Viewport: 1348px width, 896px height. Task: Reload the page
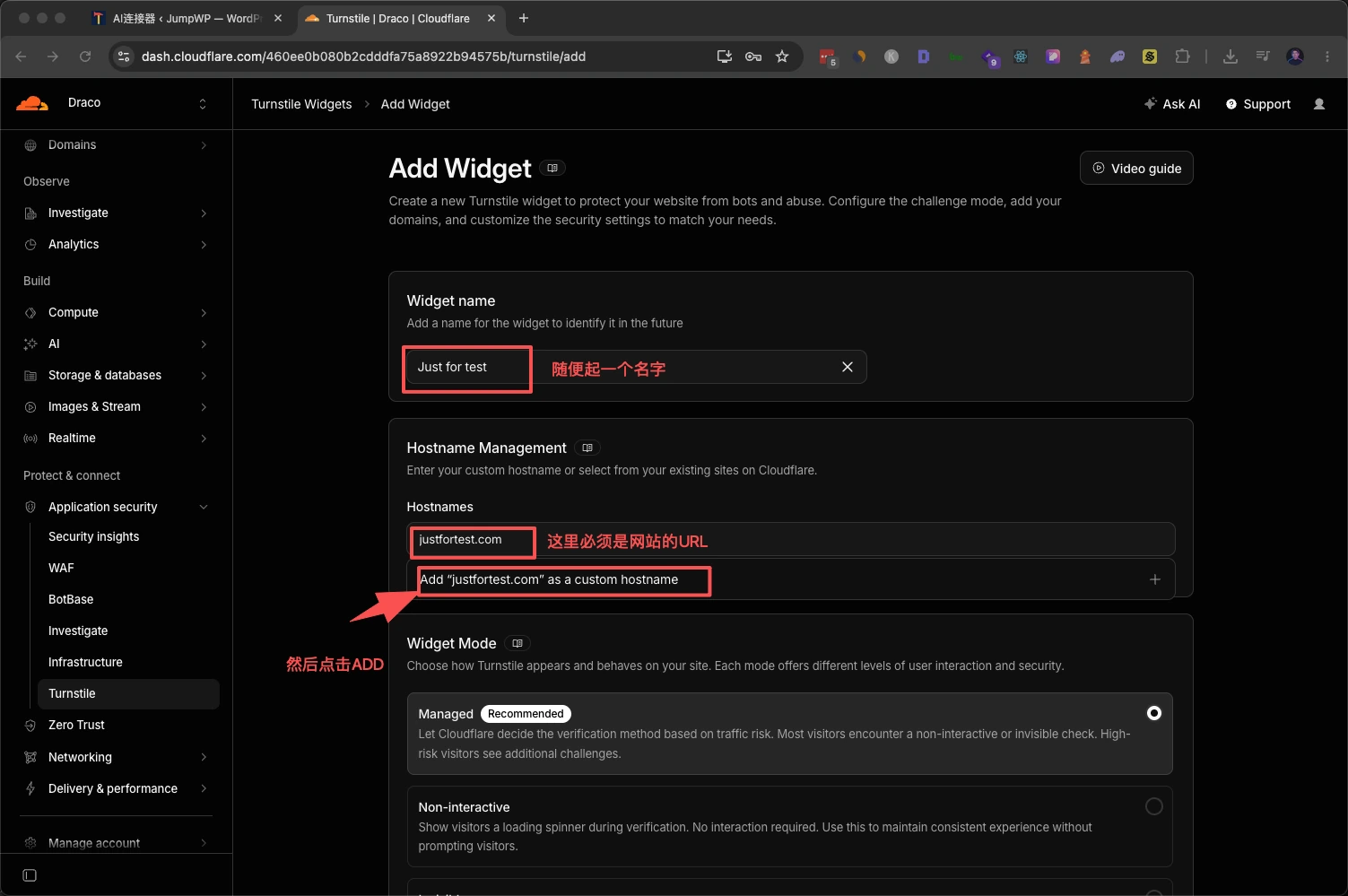[x=85, y=57]
